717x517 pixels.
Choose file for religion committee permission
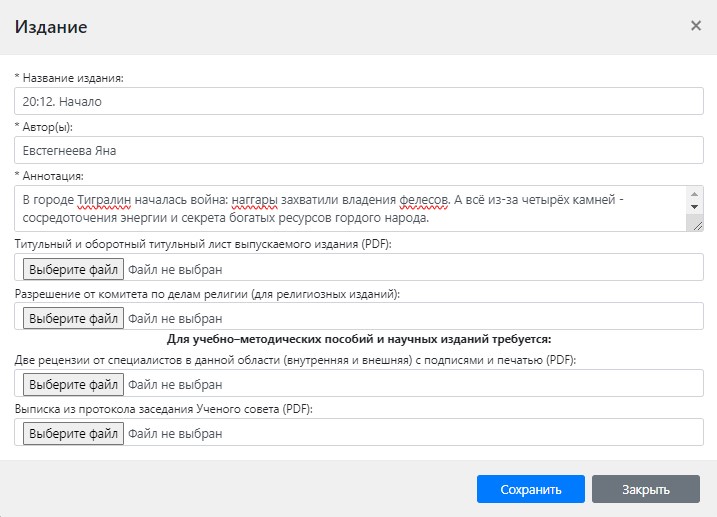[73, 318]
